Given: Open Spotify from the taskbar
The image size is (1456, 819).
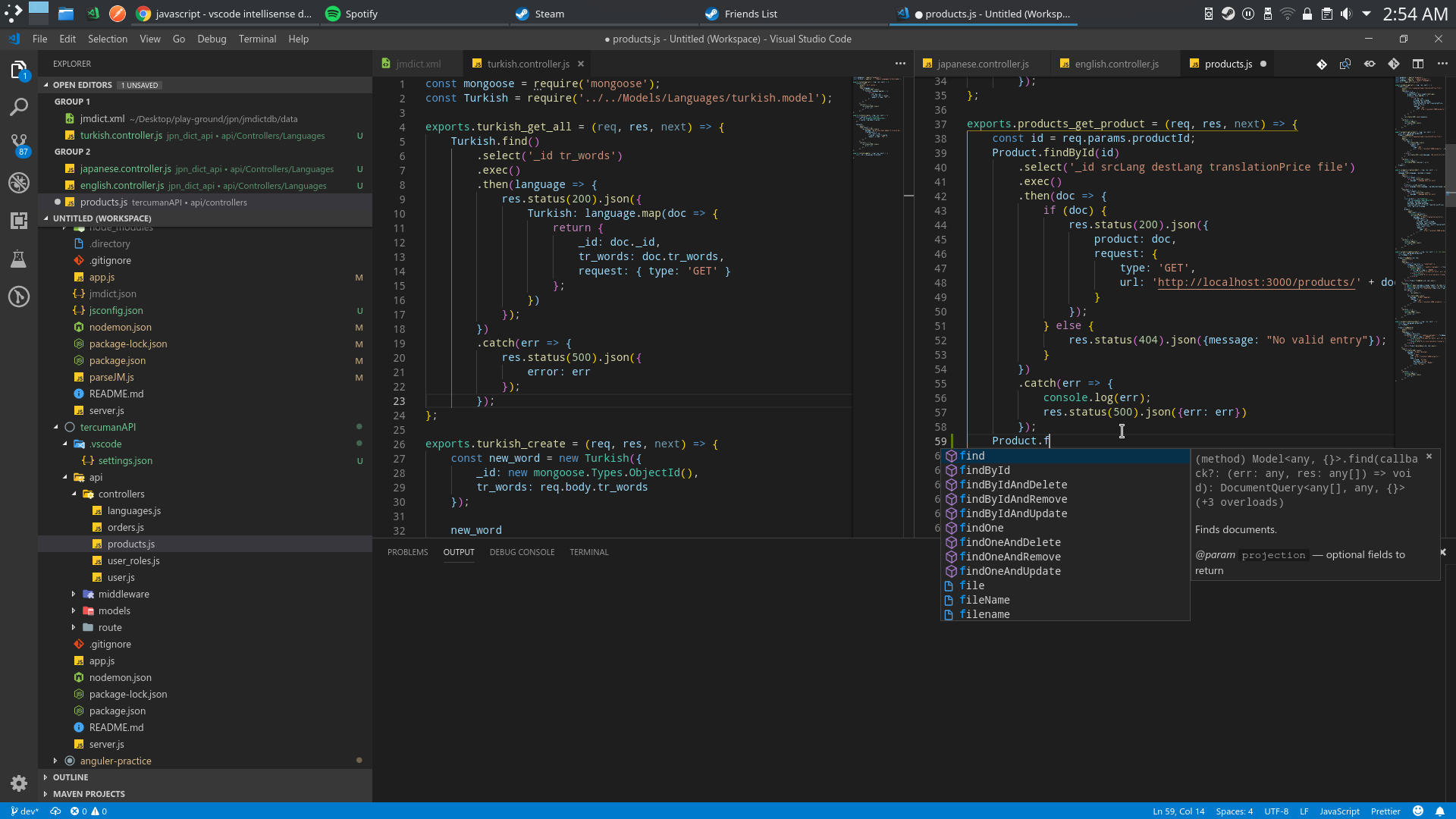Looking at the screenshot, I should pyautogui.click(x=351, y=14).
